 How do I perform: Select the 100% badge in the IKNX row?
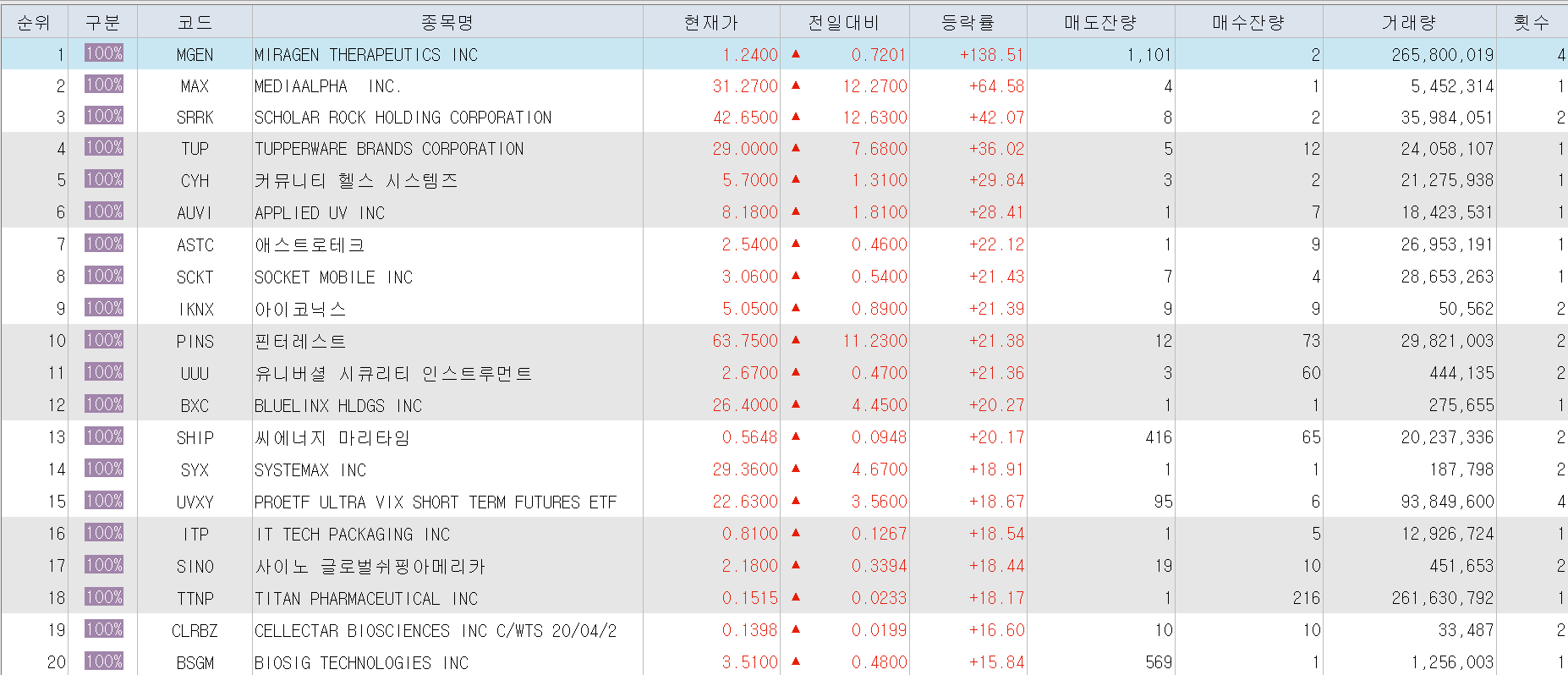(x=104, y=308)
